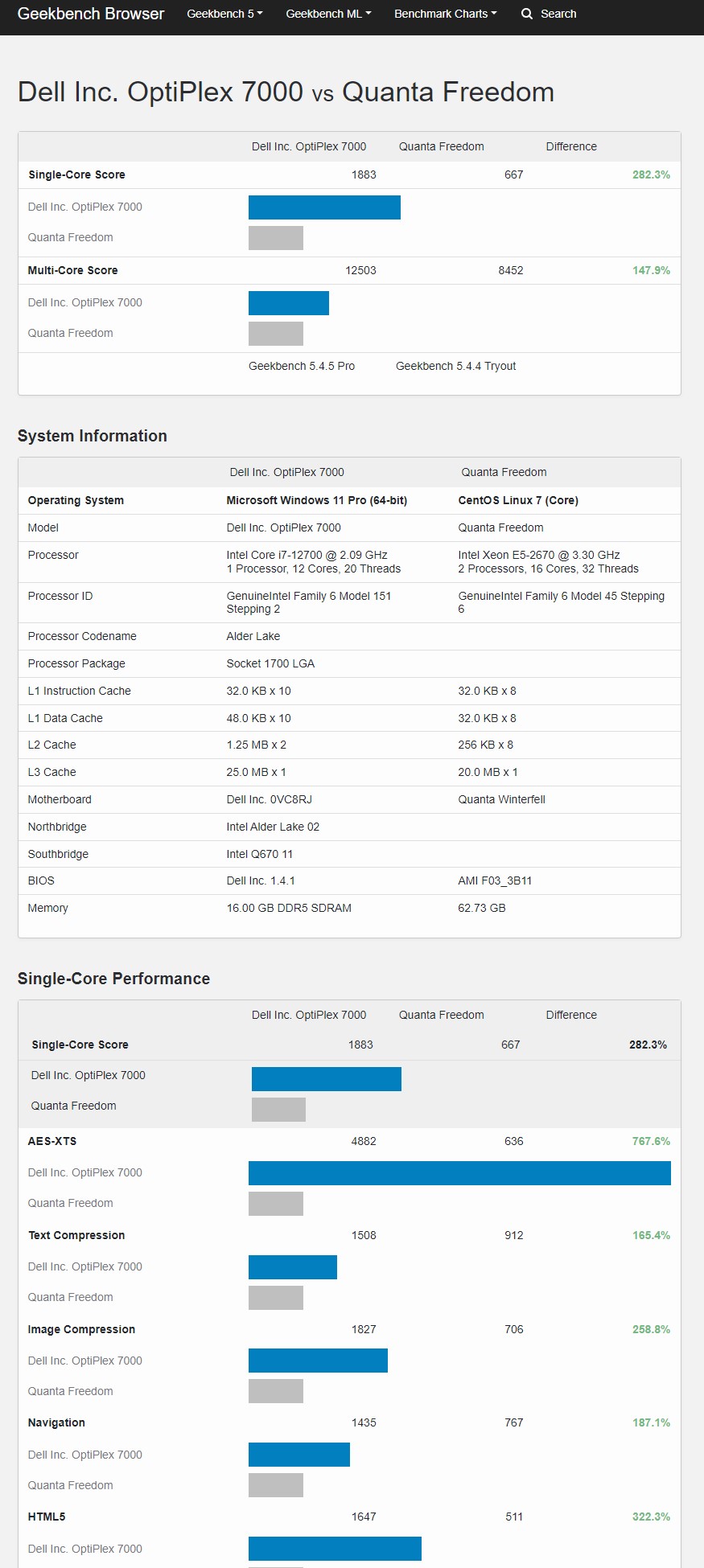Click the gray Quanta Freedom AES-XTS bar
704x1568 pixels.
coord(276,1204)
